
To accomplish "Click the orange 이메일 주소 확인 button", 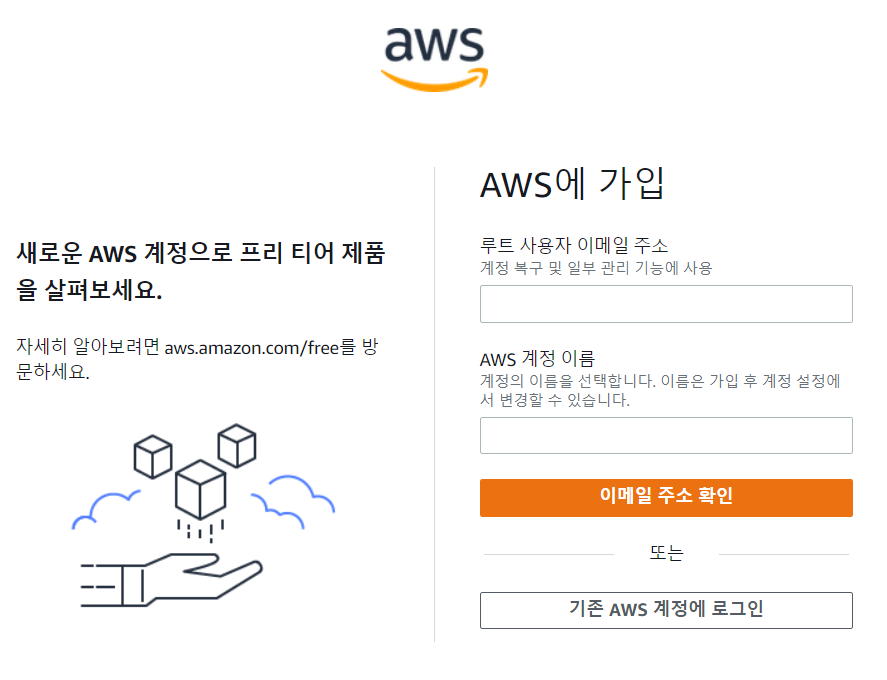I will (x=666, y=498).
